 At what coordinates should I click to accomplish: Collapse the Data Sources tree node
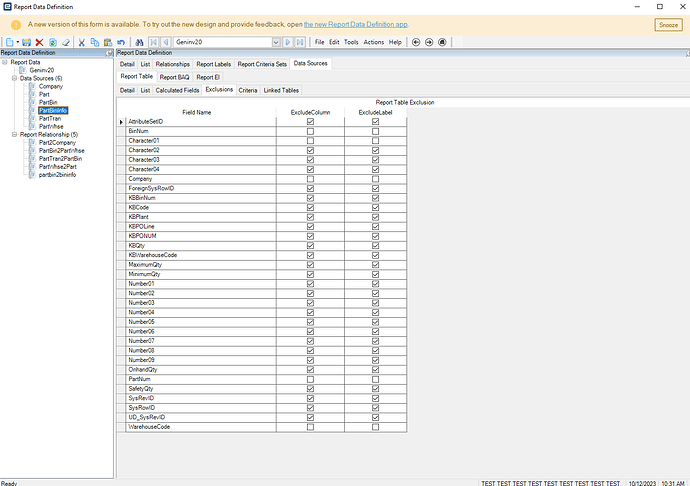(x=15, y=78)
